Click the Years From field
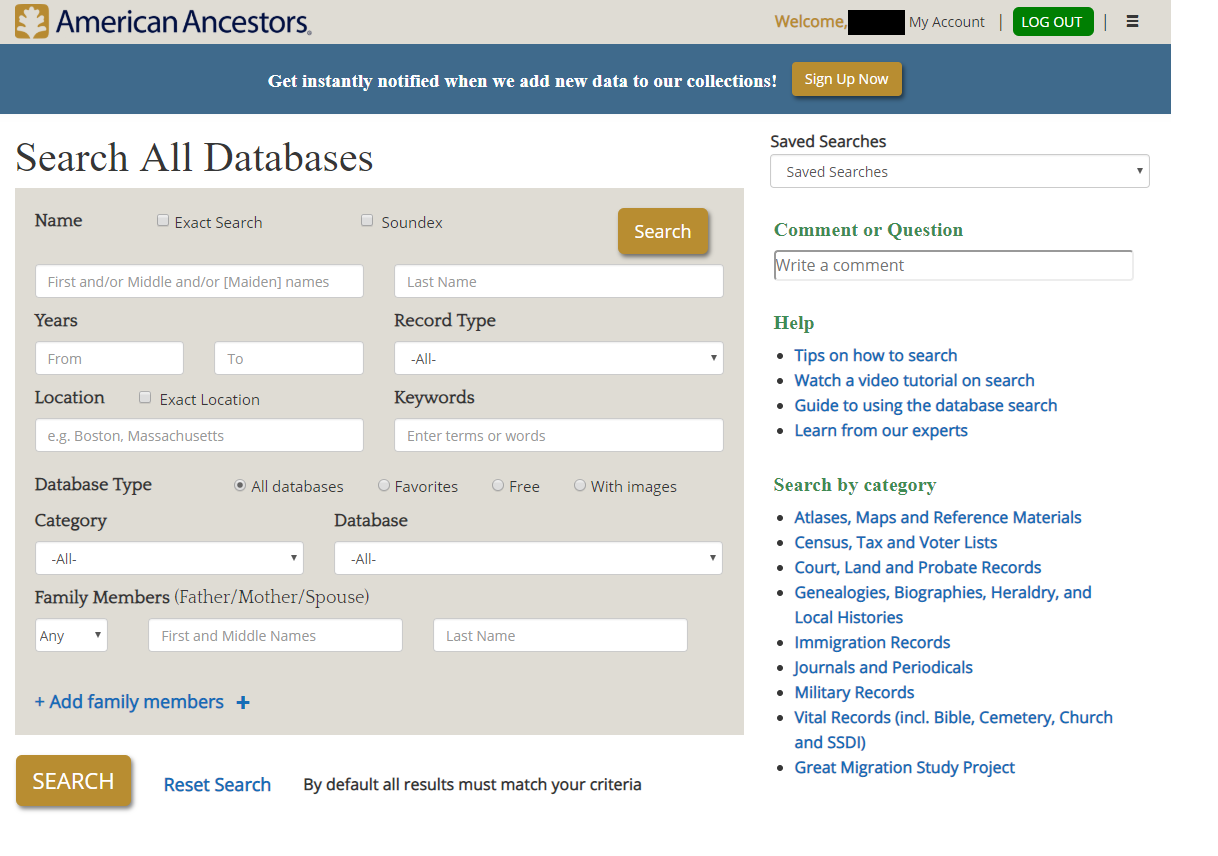The image size is (1218, 856). pos(109,358)
